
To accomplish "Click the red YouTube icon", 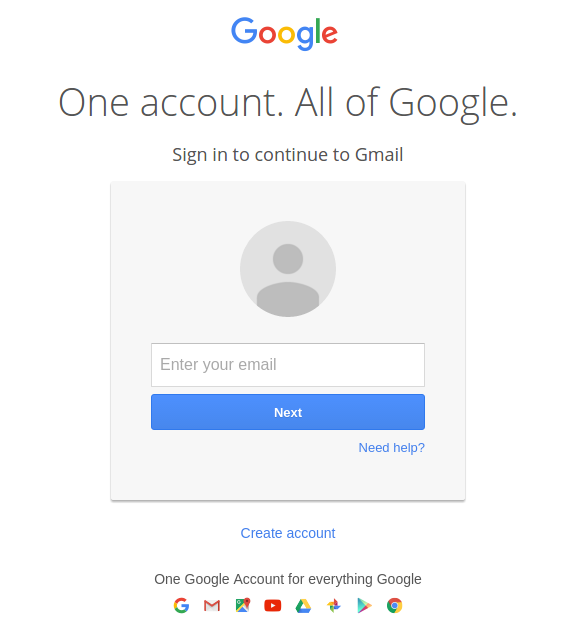I will pos(273,606).
